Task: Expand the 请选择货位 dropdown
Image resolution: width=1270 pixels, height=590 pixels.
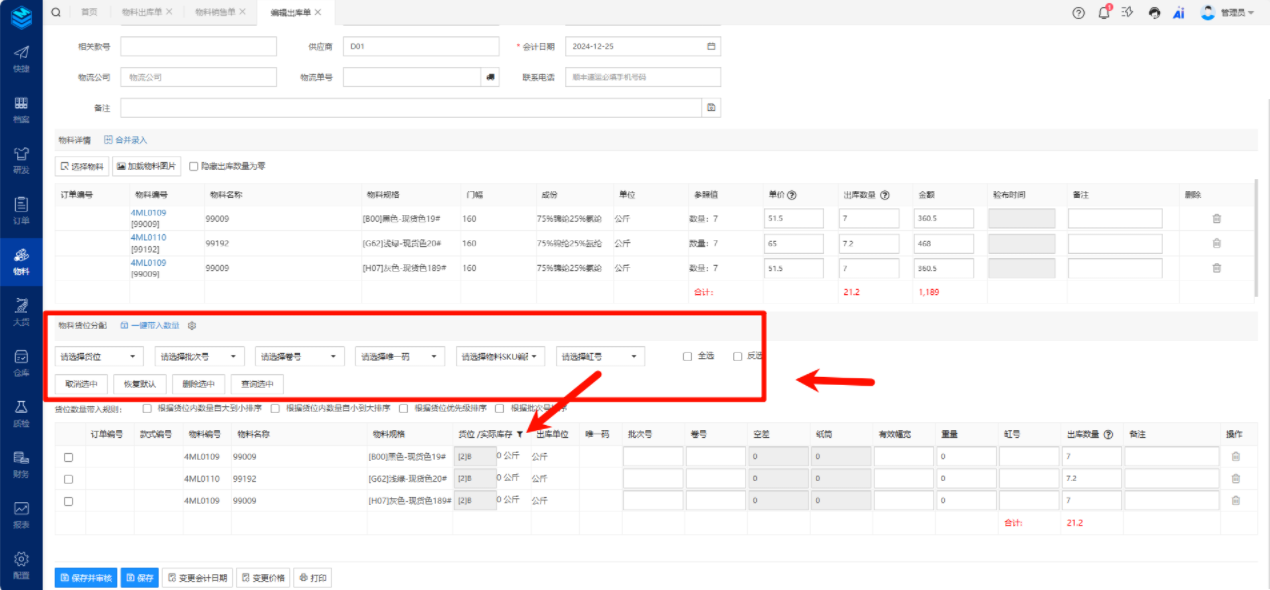Action: click(x=100, y=356)
